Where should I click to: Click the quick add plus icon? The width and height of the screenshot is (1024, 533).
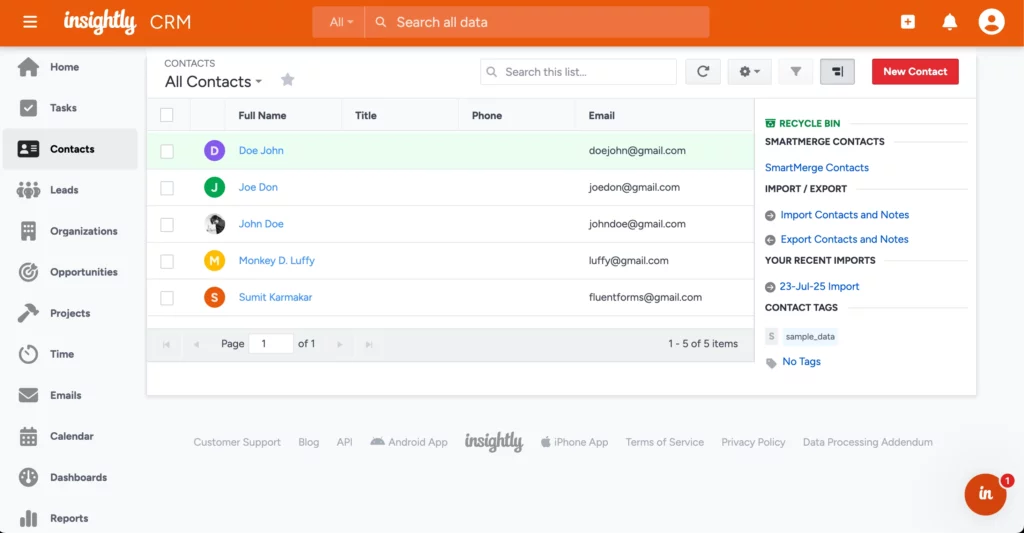tap(908, 22)
